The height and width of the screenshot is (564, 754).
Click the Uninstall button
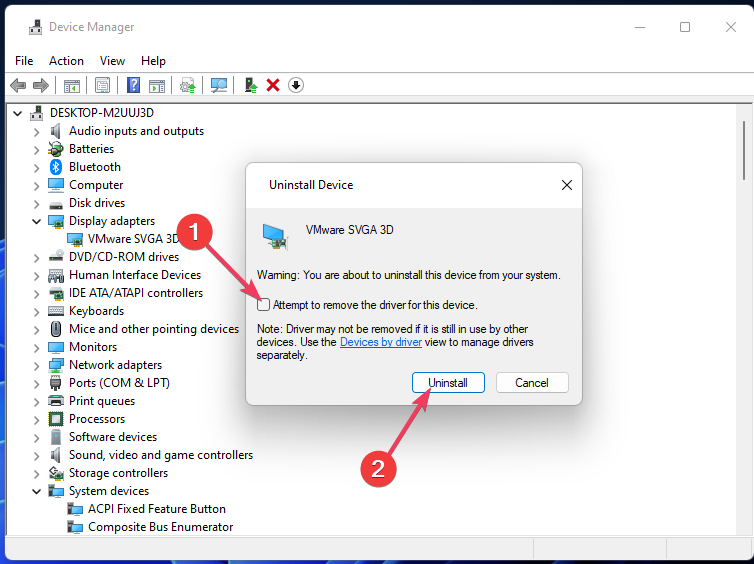click(448, 383)
